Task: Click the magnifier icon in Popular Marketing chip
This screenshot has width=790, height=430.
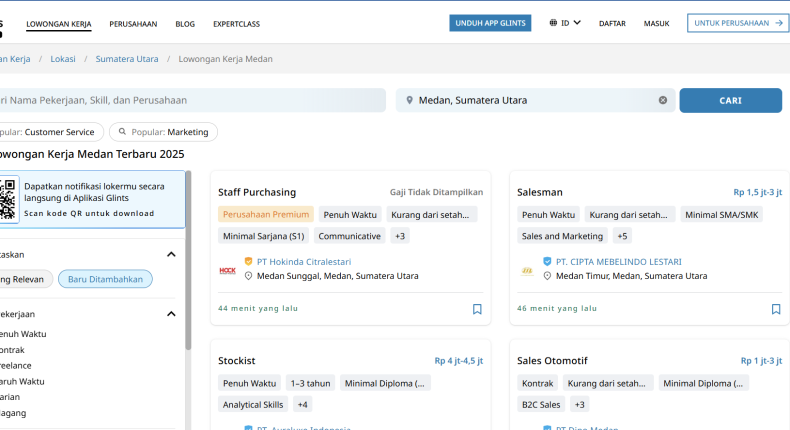Action: (x=122, y=132)
